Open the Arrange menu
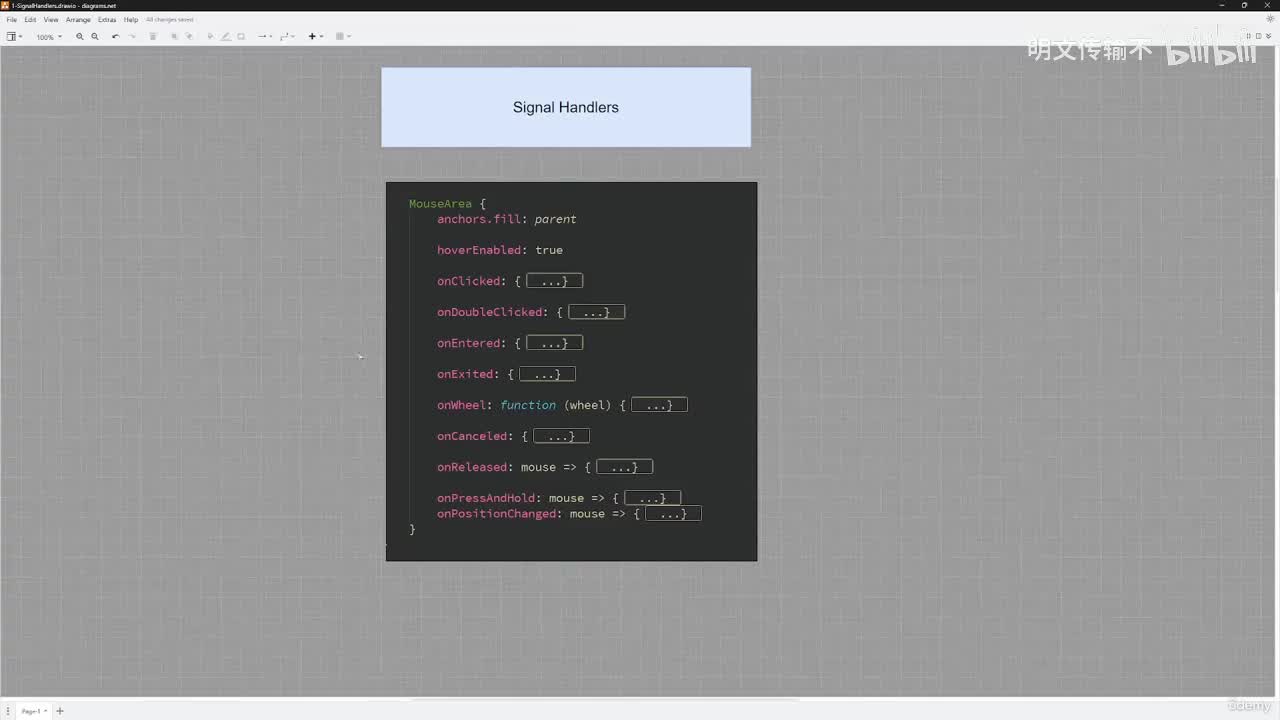 78,20
